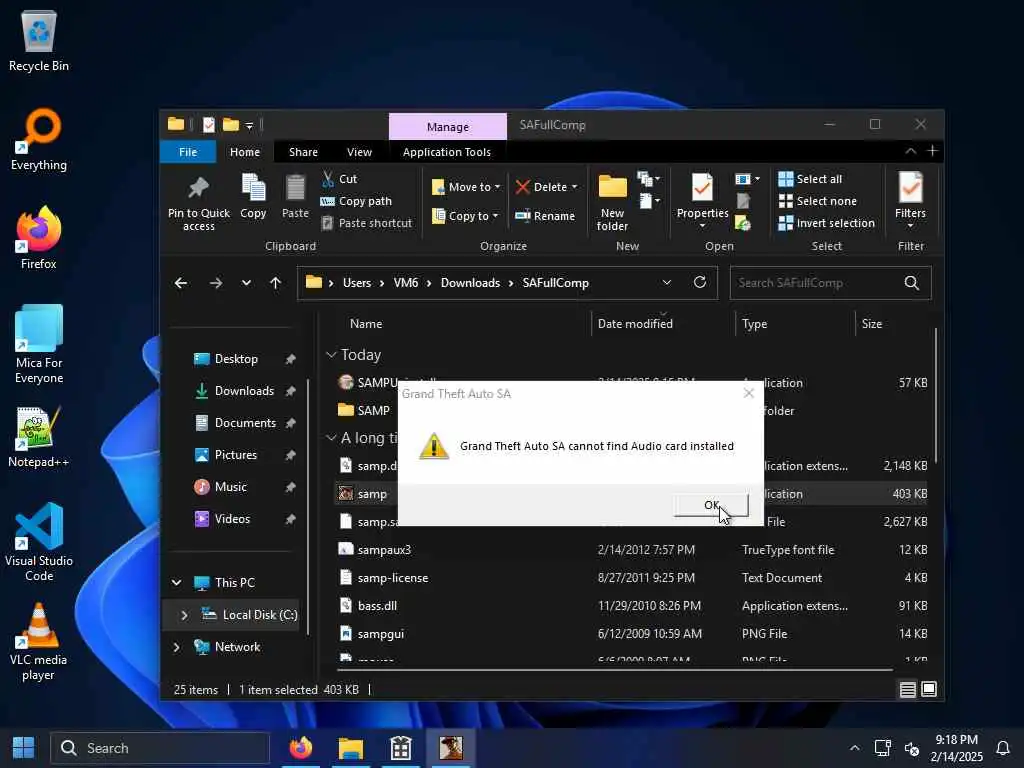The image size is (1024, 768).
Task: Select the SAMP folder in file list
Action: (x=373, y=411)
